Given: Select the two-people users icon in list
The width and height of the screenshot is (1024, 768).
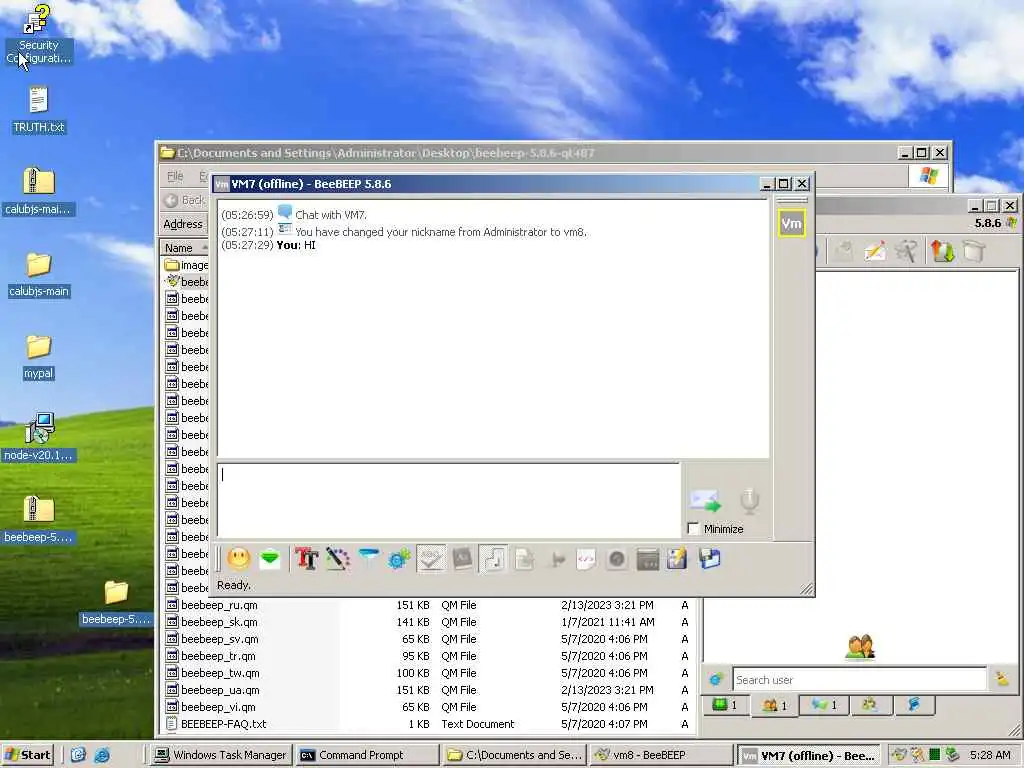Looking at the screenshot, I should tap(860, 648).
